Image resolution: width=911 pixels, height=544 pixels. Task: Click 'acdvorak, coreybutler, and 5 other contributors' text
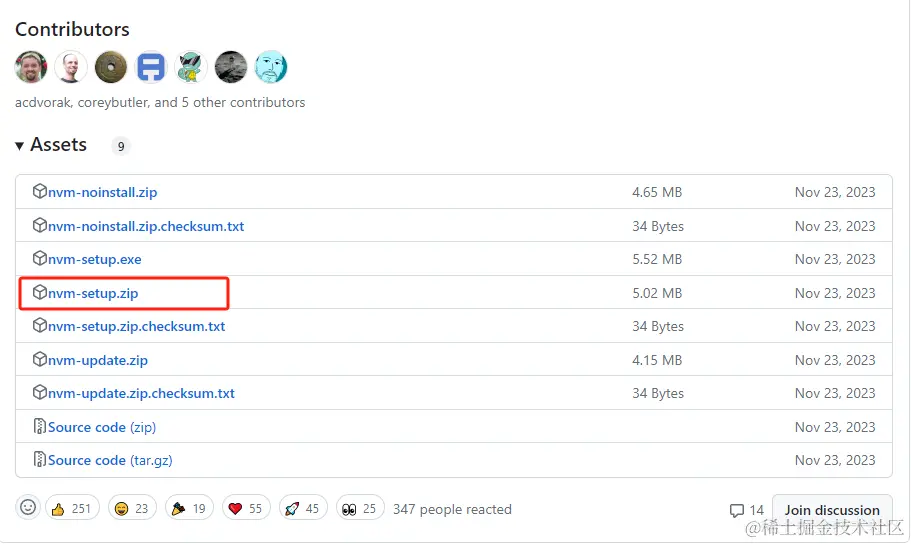point(160,102)
